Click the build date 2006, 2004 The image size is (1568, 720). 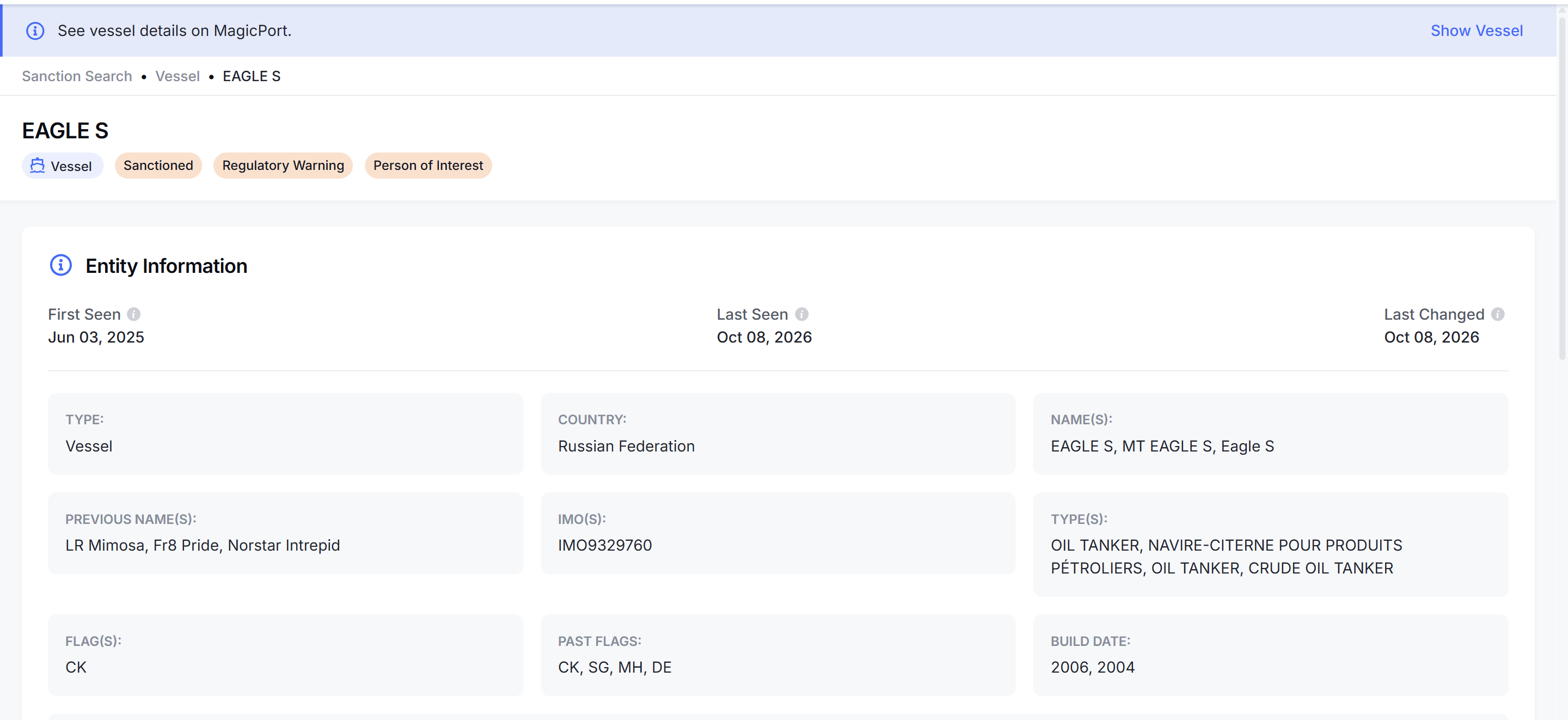tap(1093, 668)
